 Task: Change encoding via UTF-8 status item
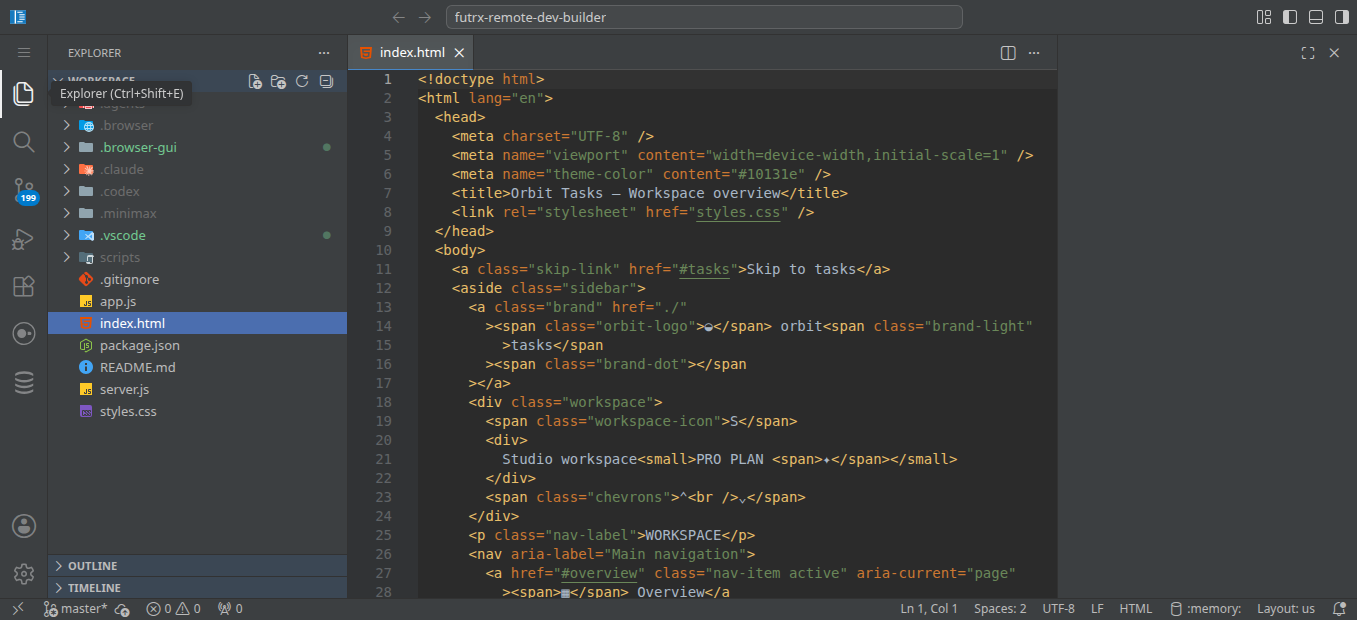1058,608
